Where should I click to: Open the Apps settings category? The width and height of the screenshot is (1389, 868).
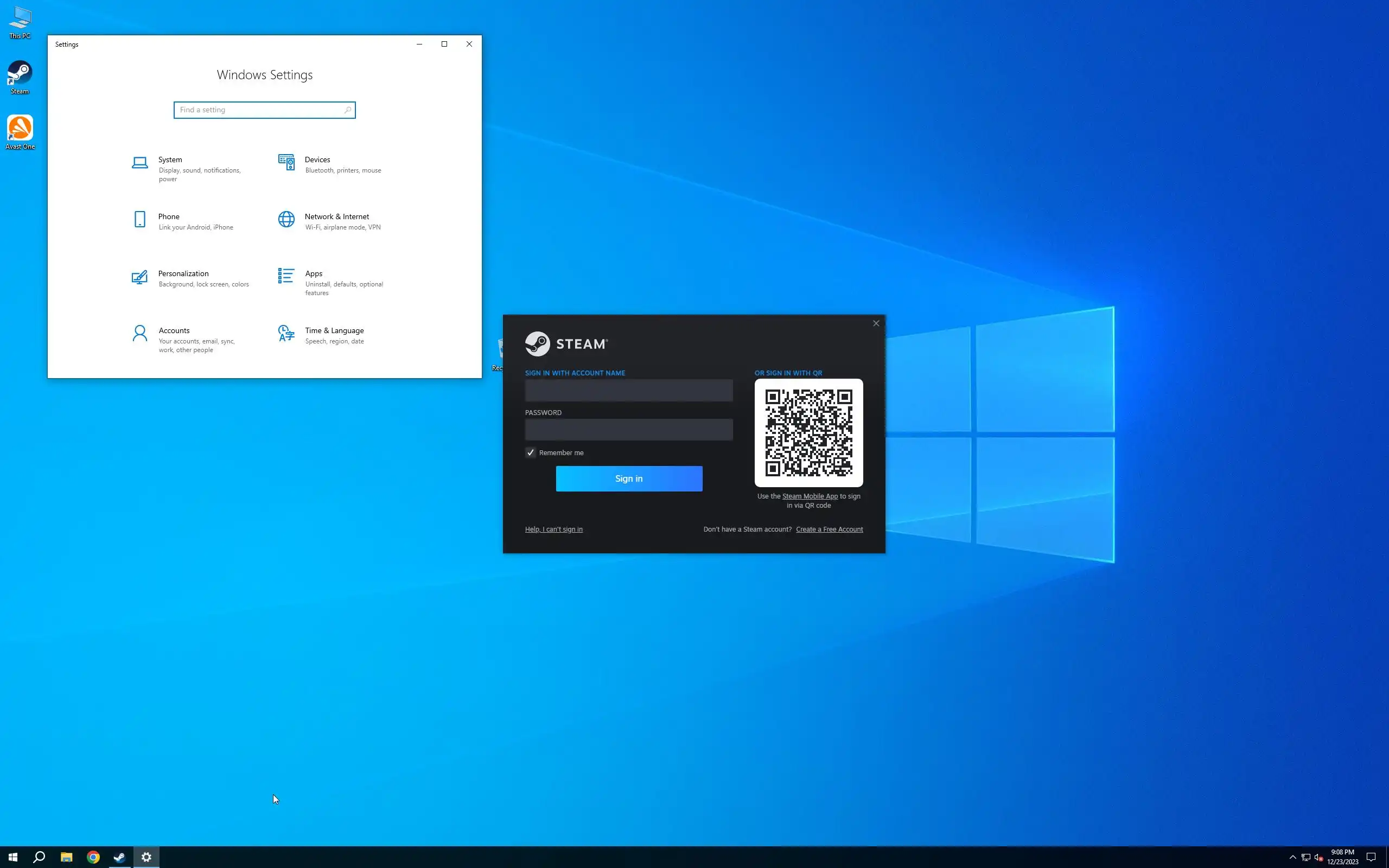point(314,274)
